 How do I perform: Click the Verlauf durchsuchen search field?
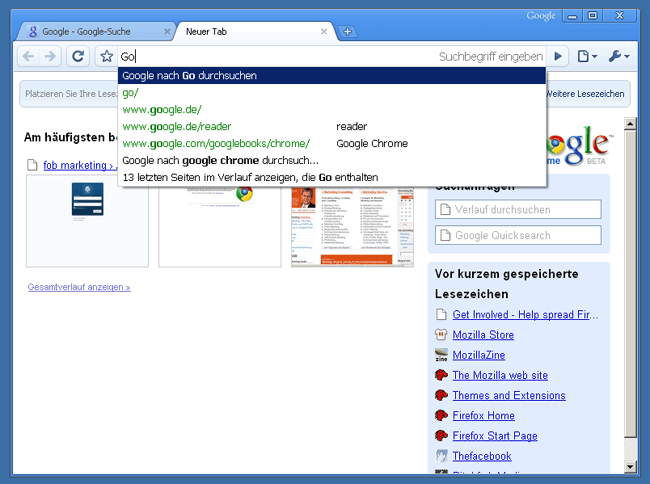(518, 209)
